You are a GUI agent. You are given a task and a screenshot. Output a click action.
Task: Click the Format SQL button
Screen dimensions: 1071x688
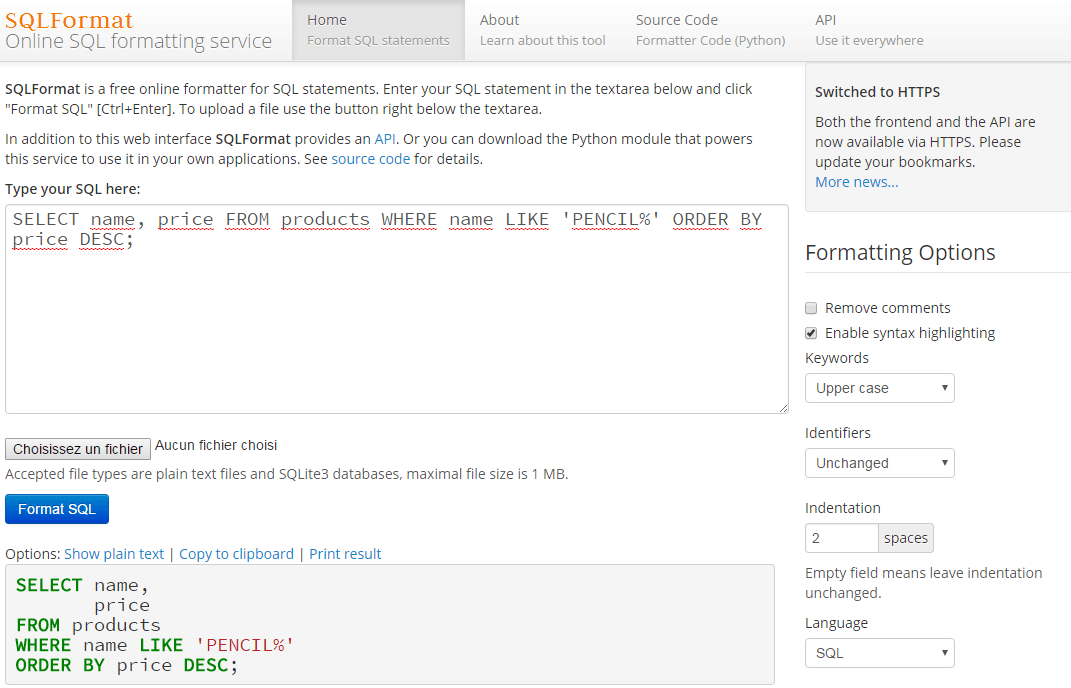(57, 509)
